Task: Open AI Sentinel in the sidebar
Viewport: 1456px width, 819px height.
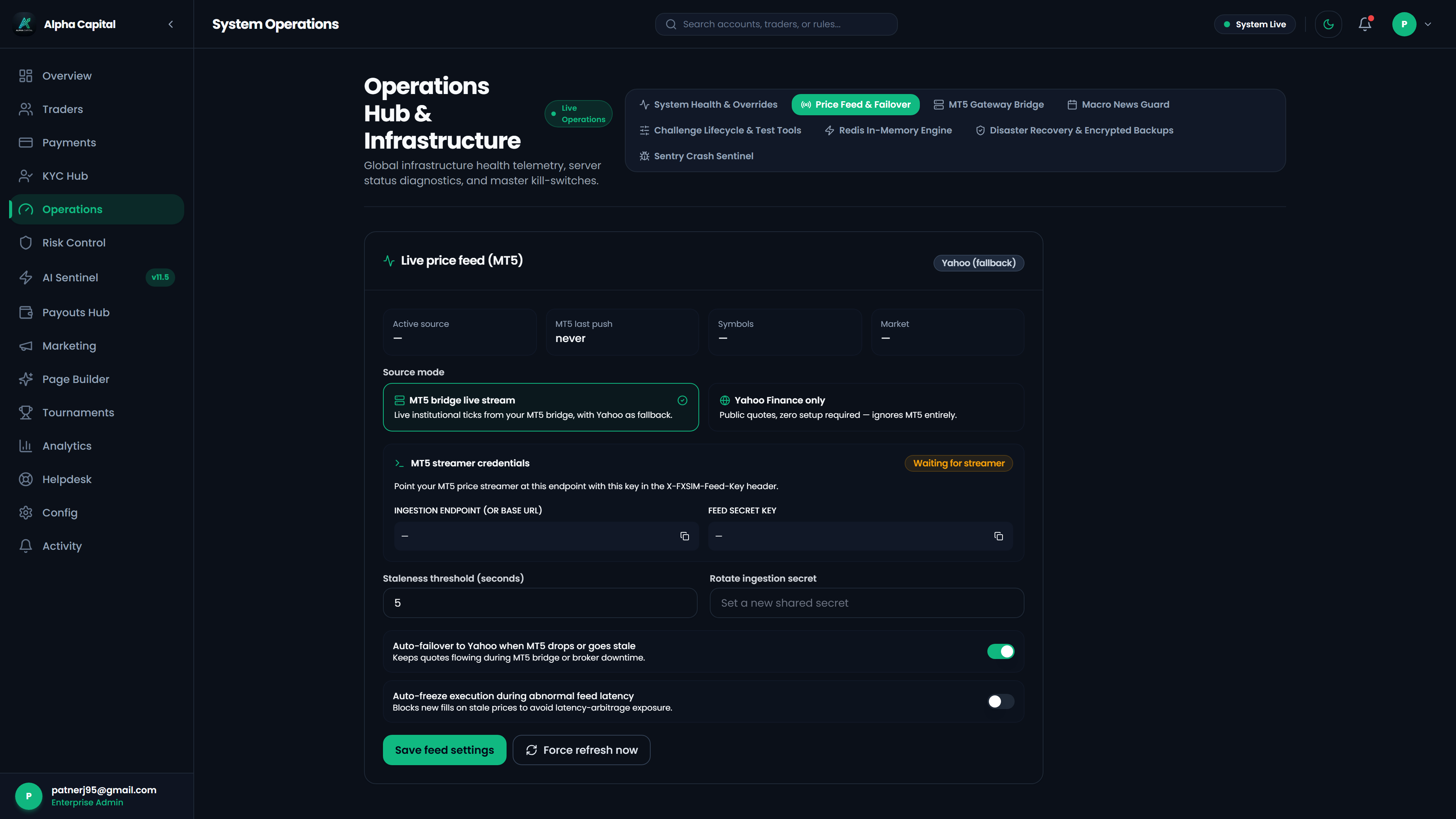Action: click(97, 278)
